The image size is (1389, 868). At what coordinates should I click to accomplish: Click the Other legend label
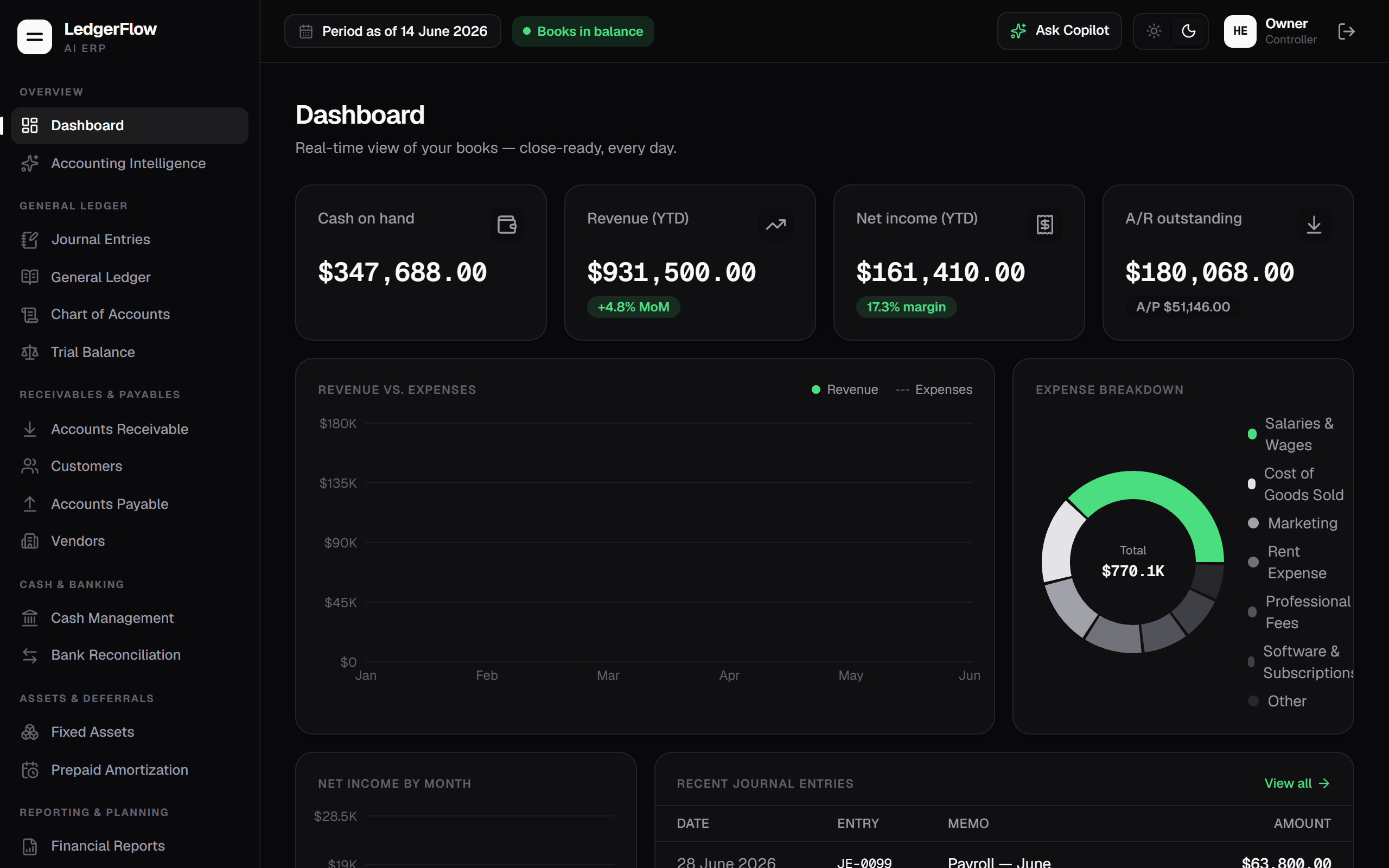(1286, 701)
